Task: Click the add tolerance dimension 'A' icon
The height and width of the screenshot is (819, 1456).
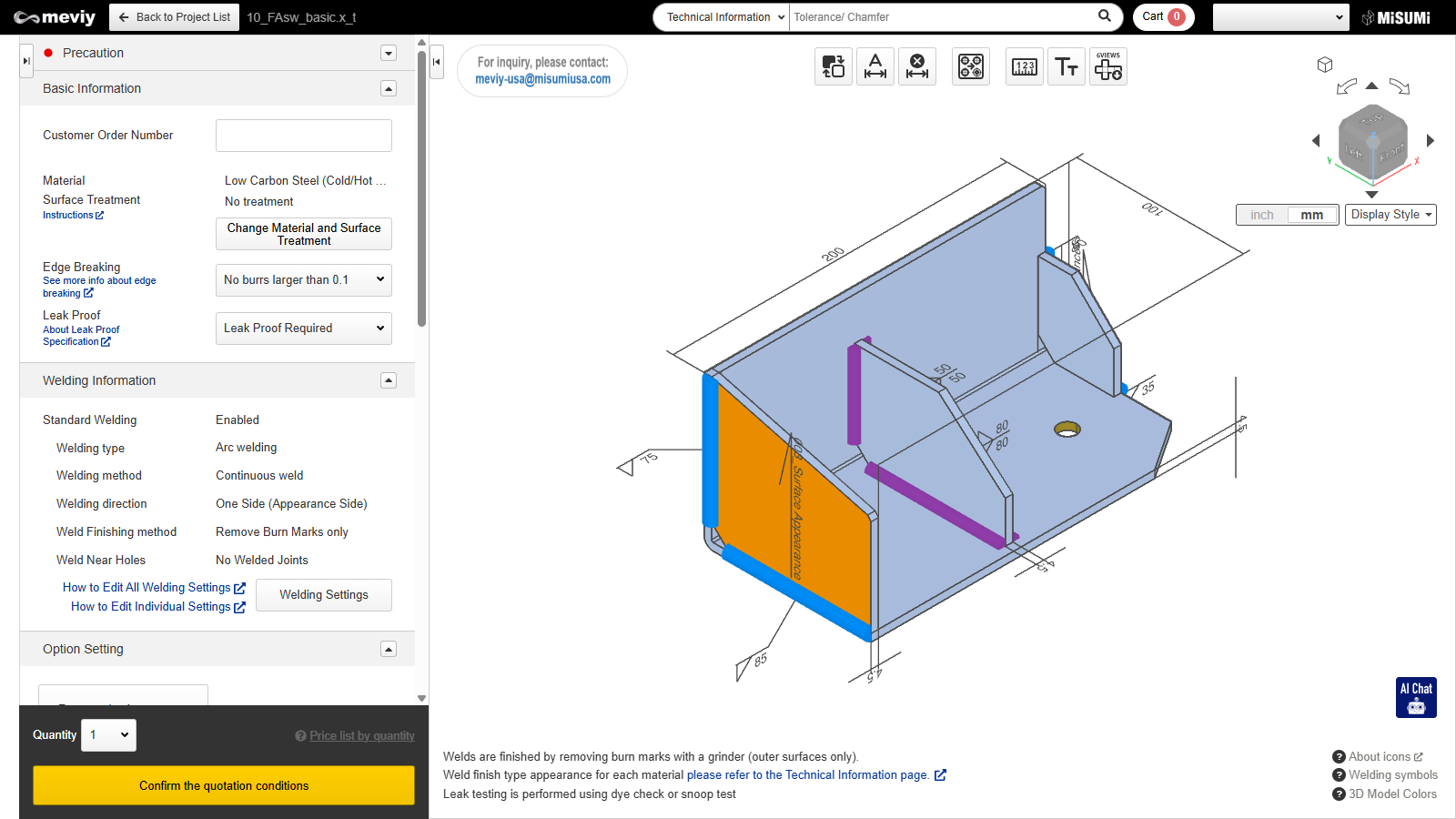Action: pyautogui.click(x=875, y=66)
